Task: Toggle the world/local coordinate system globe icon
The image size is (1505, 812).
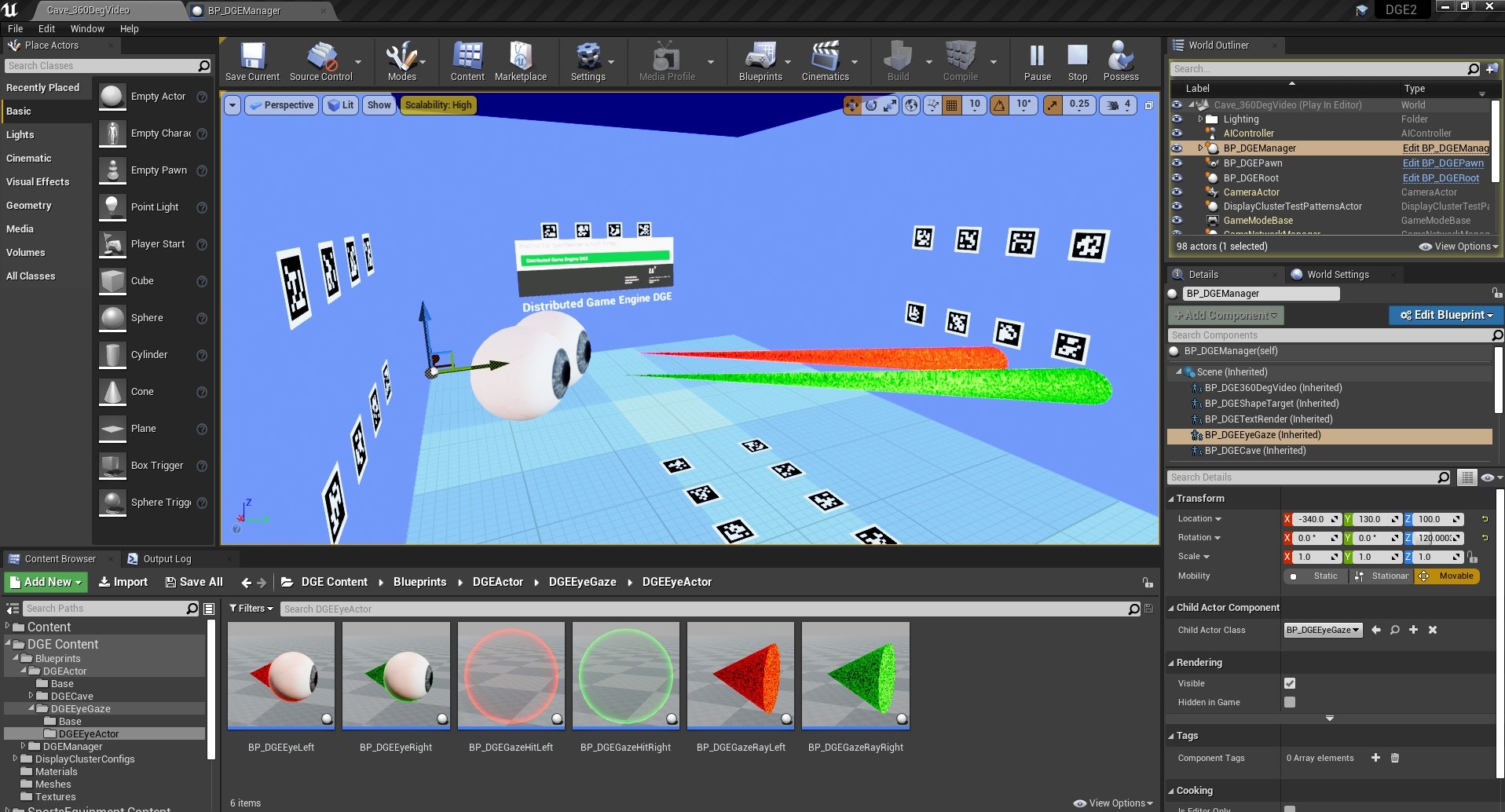Action: pyautogui.click(x=911, y=104)
